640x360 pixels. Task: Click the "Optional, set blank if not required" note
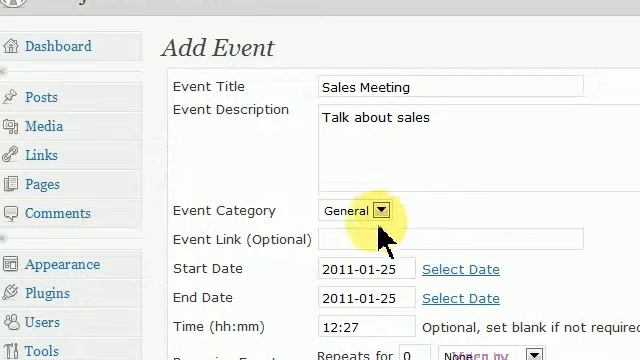531,327
